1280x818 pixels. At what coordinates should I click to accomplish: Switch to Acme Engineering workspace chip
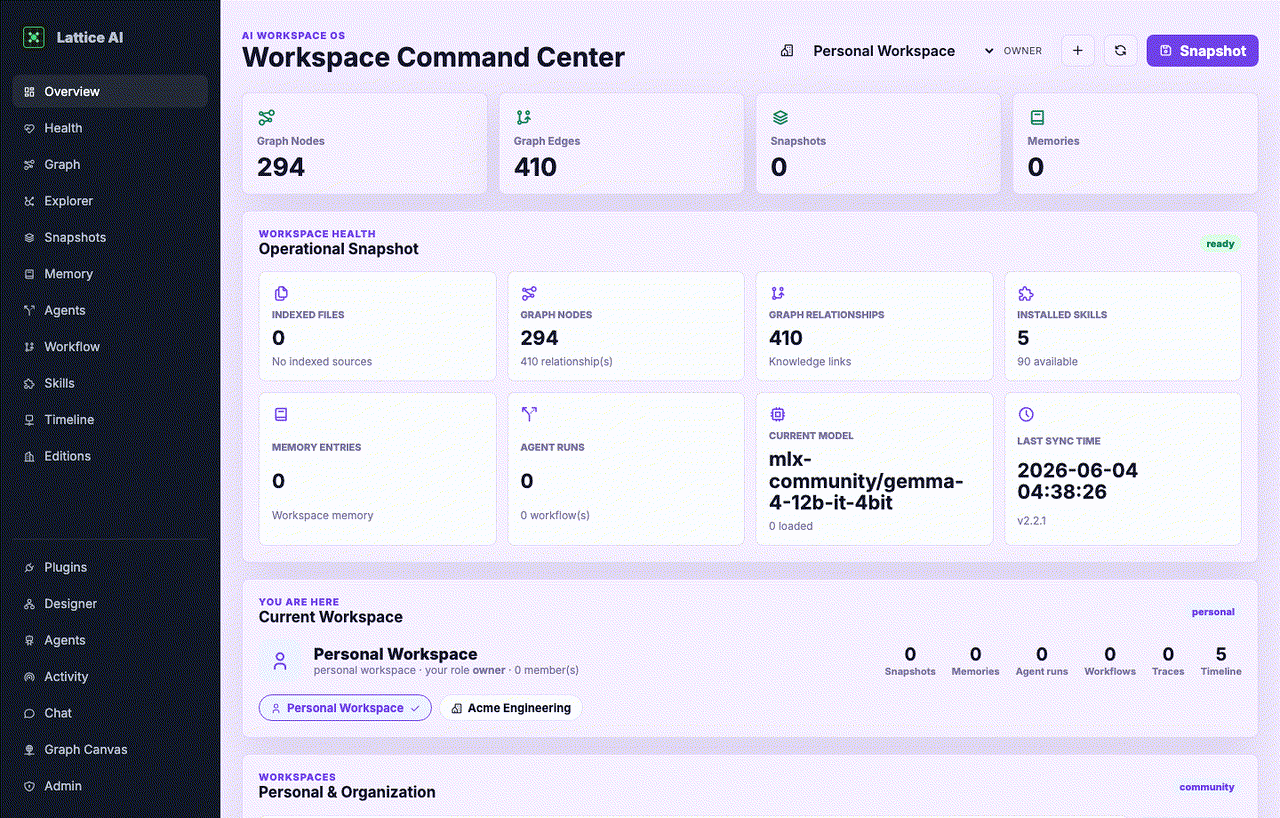(511, 708)
